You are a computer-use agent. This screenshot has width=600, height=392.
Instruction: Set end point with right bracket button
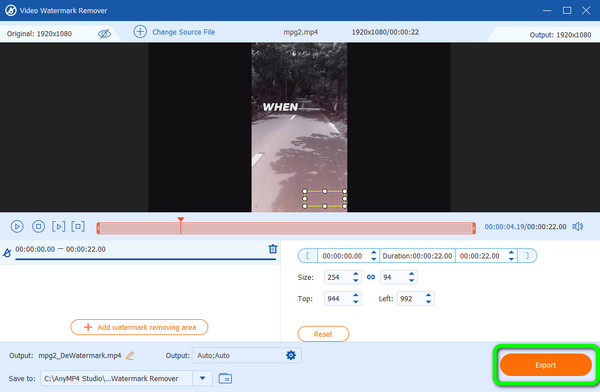[x=527, y=256]
